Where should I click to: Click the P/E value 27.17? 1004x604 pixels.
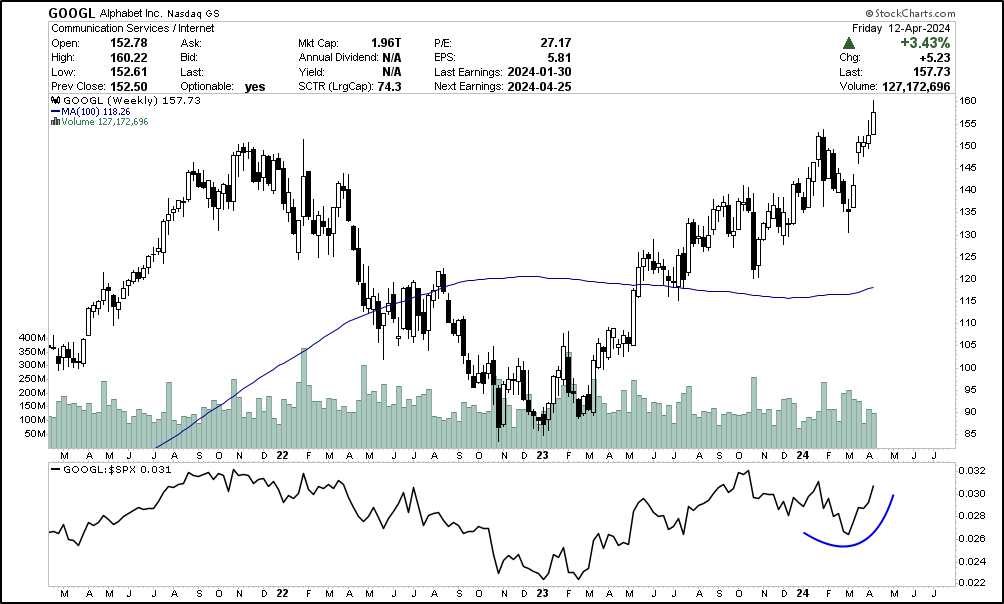click(x=556, y=43)
